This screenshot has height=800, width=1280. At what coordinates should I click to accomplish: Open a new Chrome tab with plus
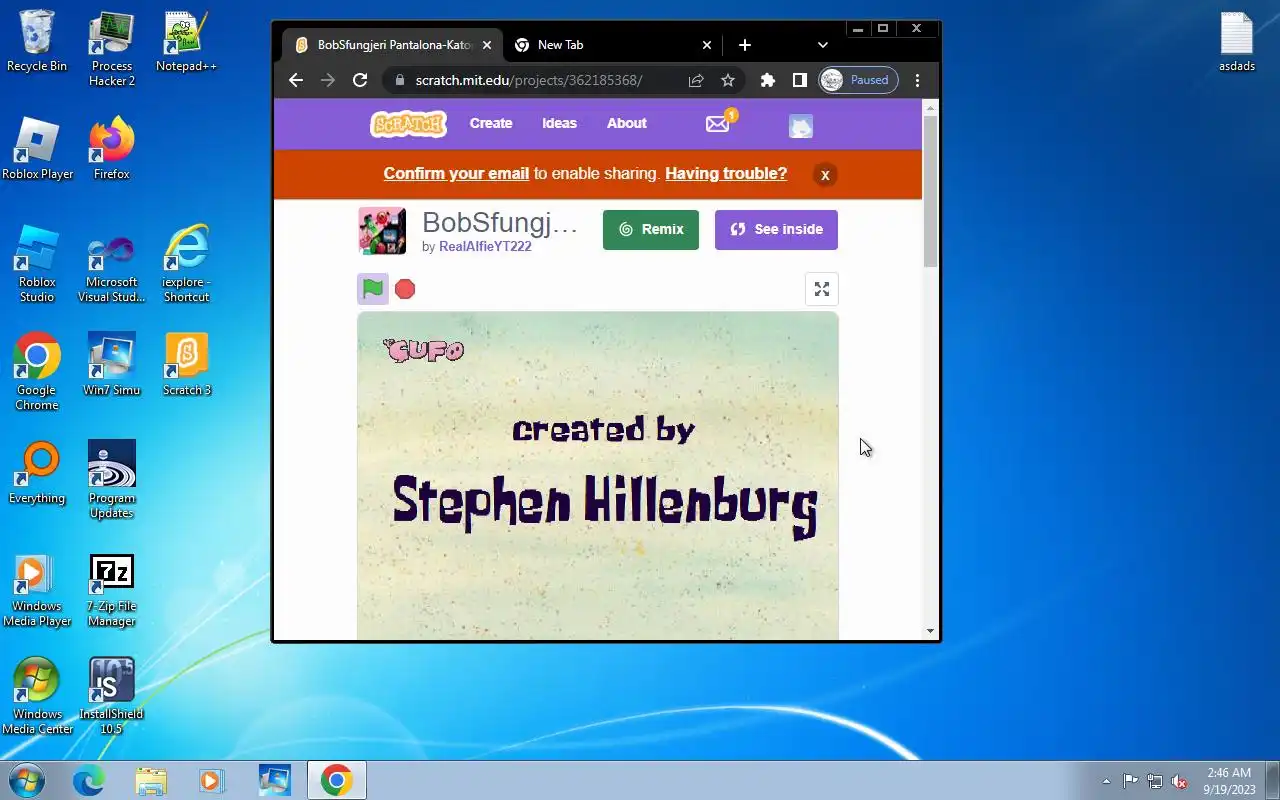[x=745, y=45]
